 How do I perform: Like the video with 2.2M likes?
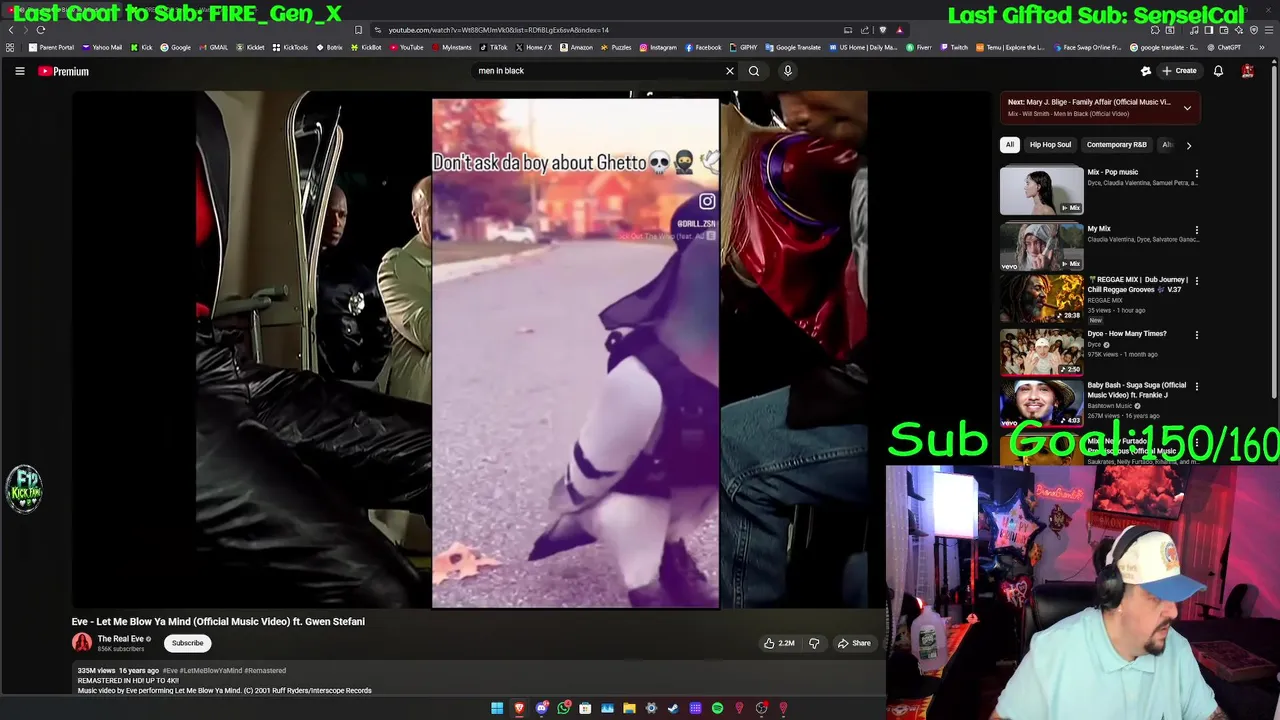pos(779,643)
